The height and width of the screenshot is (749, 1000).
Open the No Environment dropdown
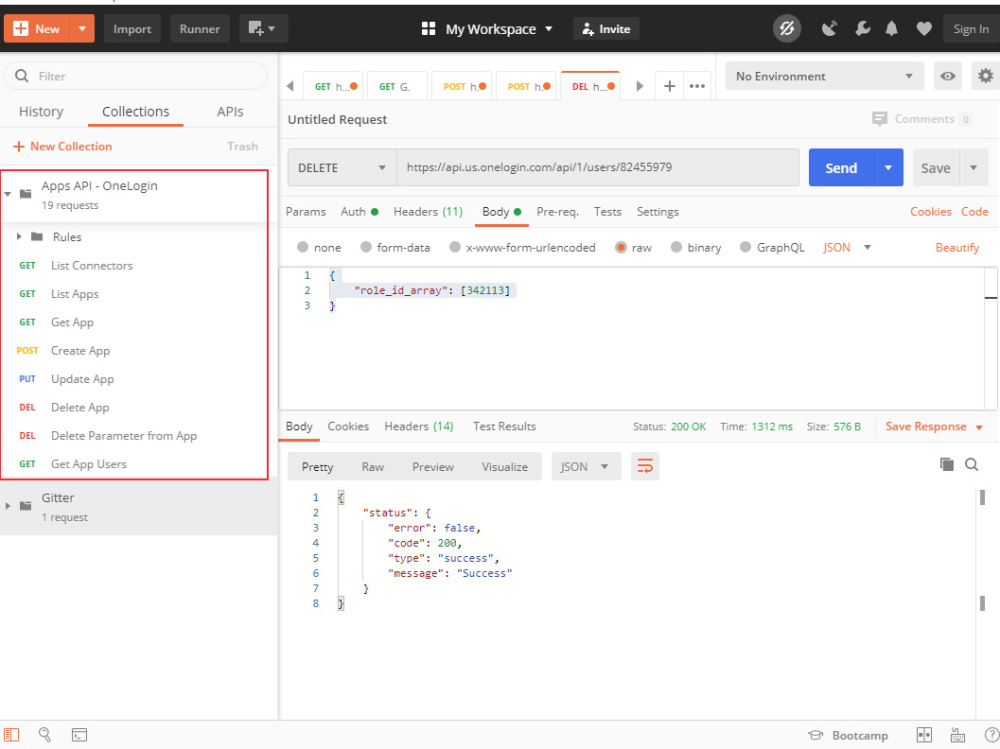[824, 77]
